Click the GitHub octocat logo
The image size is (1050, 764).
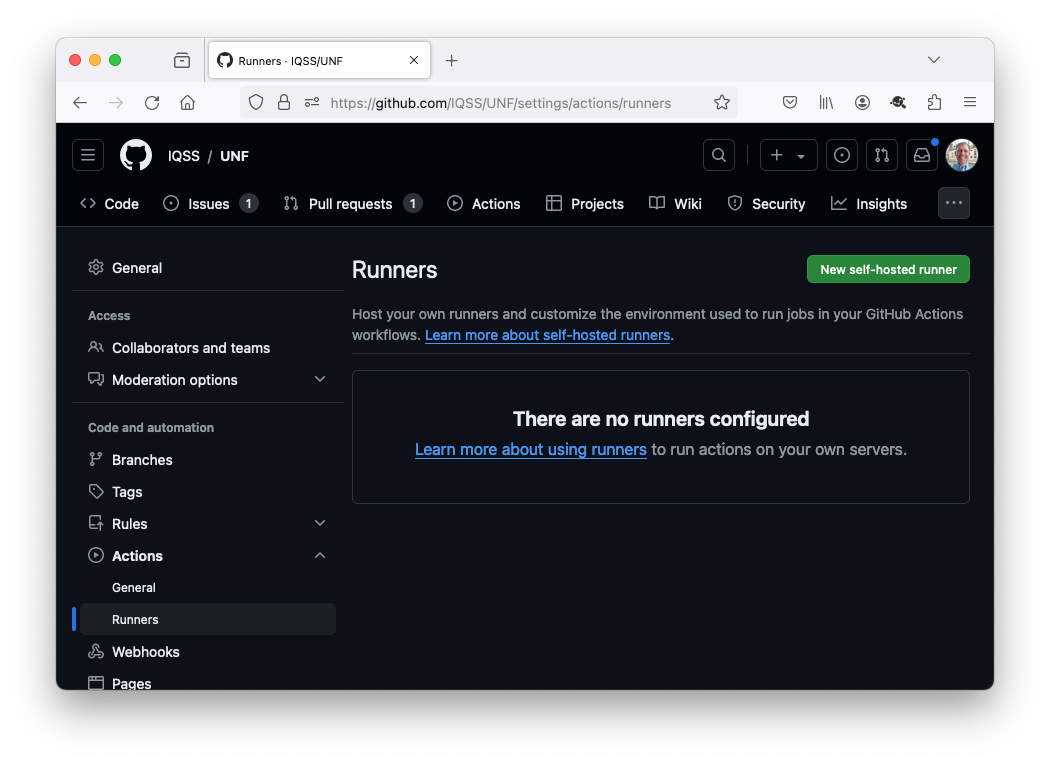tap(136, 155)
